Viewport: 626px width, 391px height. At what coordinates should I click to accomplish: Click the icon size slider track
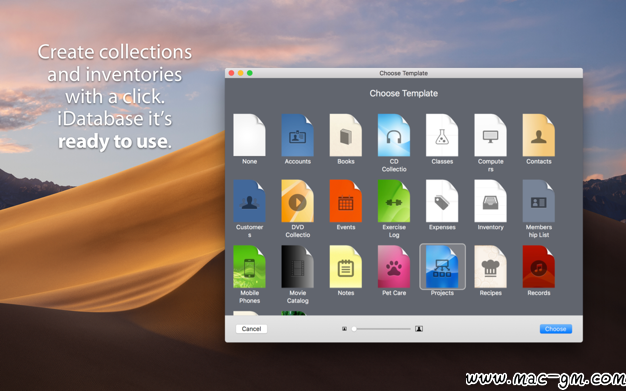(382, 329)
